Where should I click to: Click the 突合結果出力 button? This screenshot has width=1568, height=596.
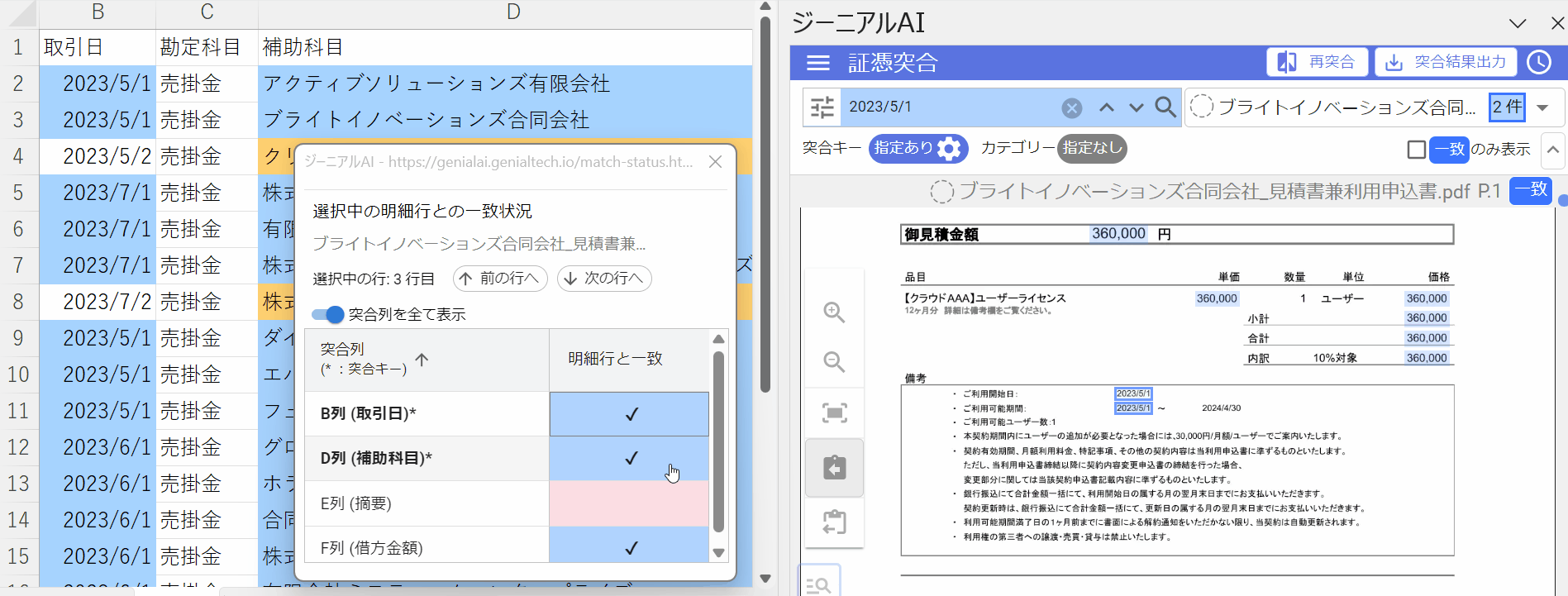click(1446, 62)
